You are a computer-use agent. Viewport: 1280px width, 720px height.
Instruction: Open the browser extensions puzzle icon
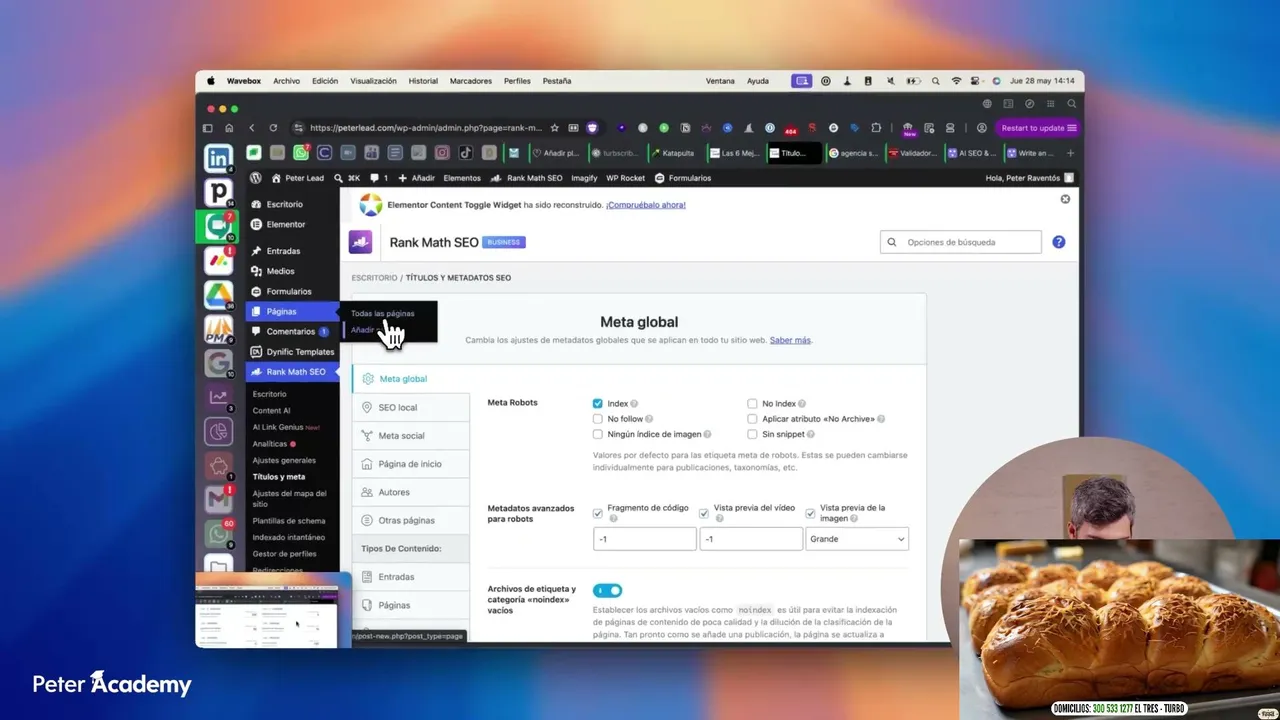click(876, 128)
